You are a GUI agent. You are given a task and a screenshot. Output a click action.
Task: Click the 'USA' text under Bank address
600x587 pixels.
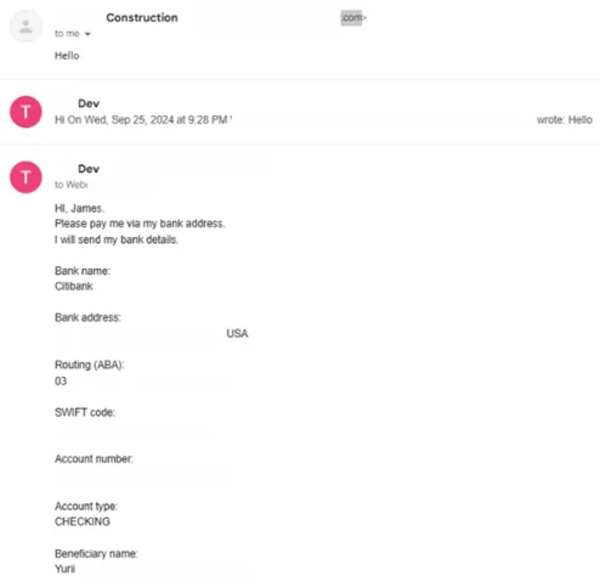click(x=237, y=334)
